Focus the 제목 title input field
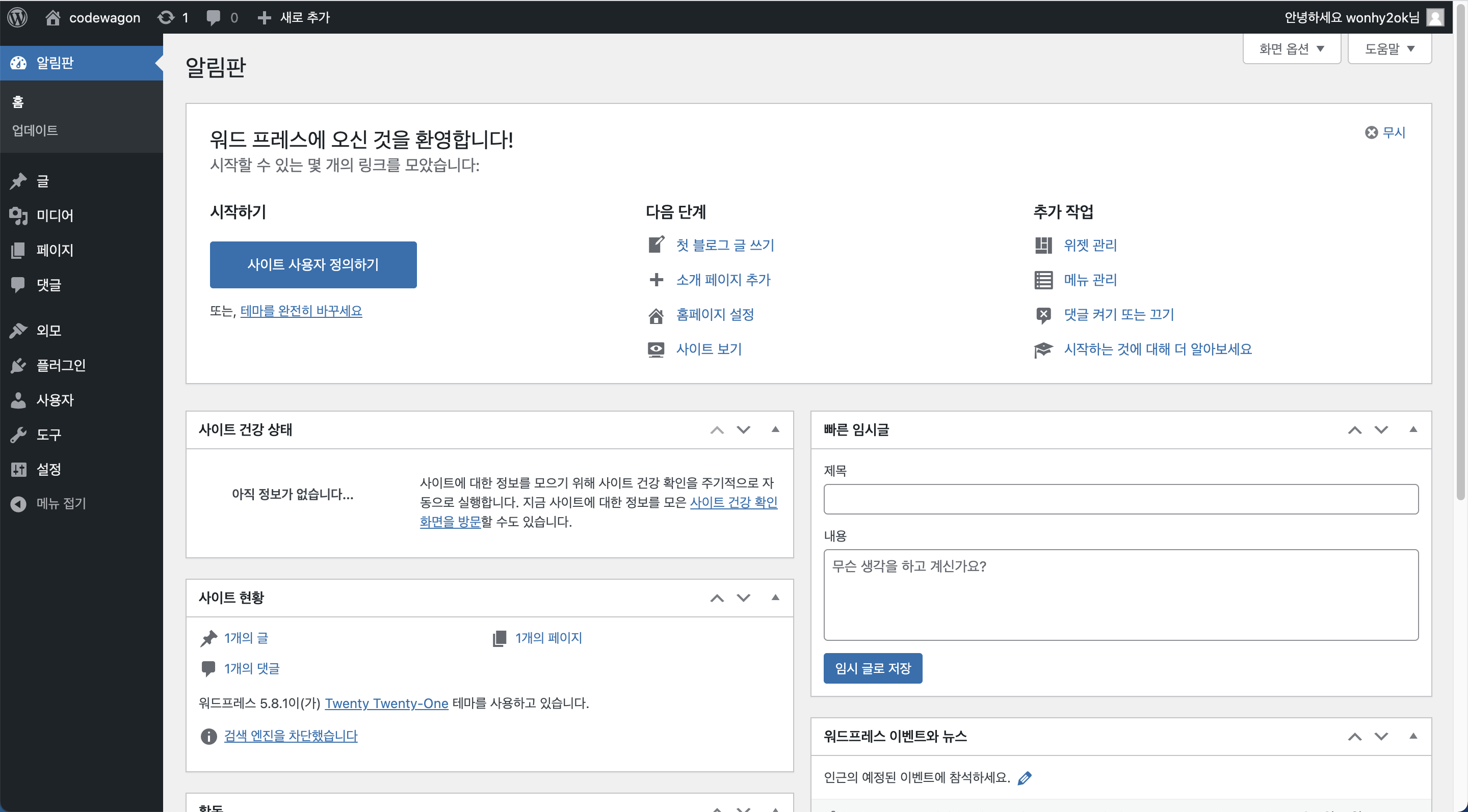 [1120, 499]
